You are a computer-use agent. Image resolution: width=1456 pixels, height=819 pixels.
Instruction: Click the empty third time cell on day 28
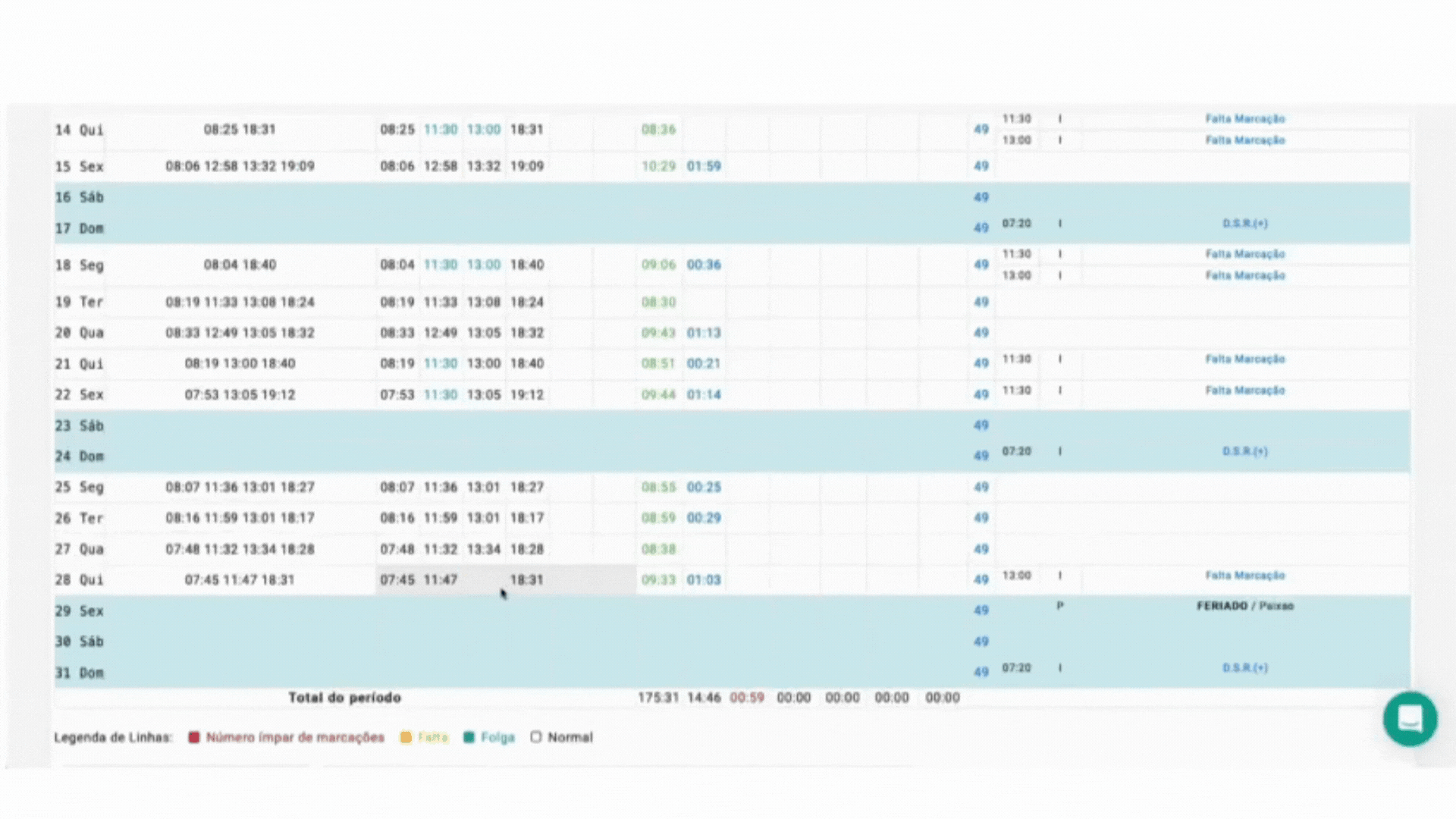click(x=484, y=580)
